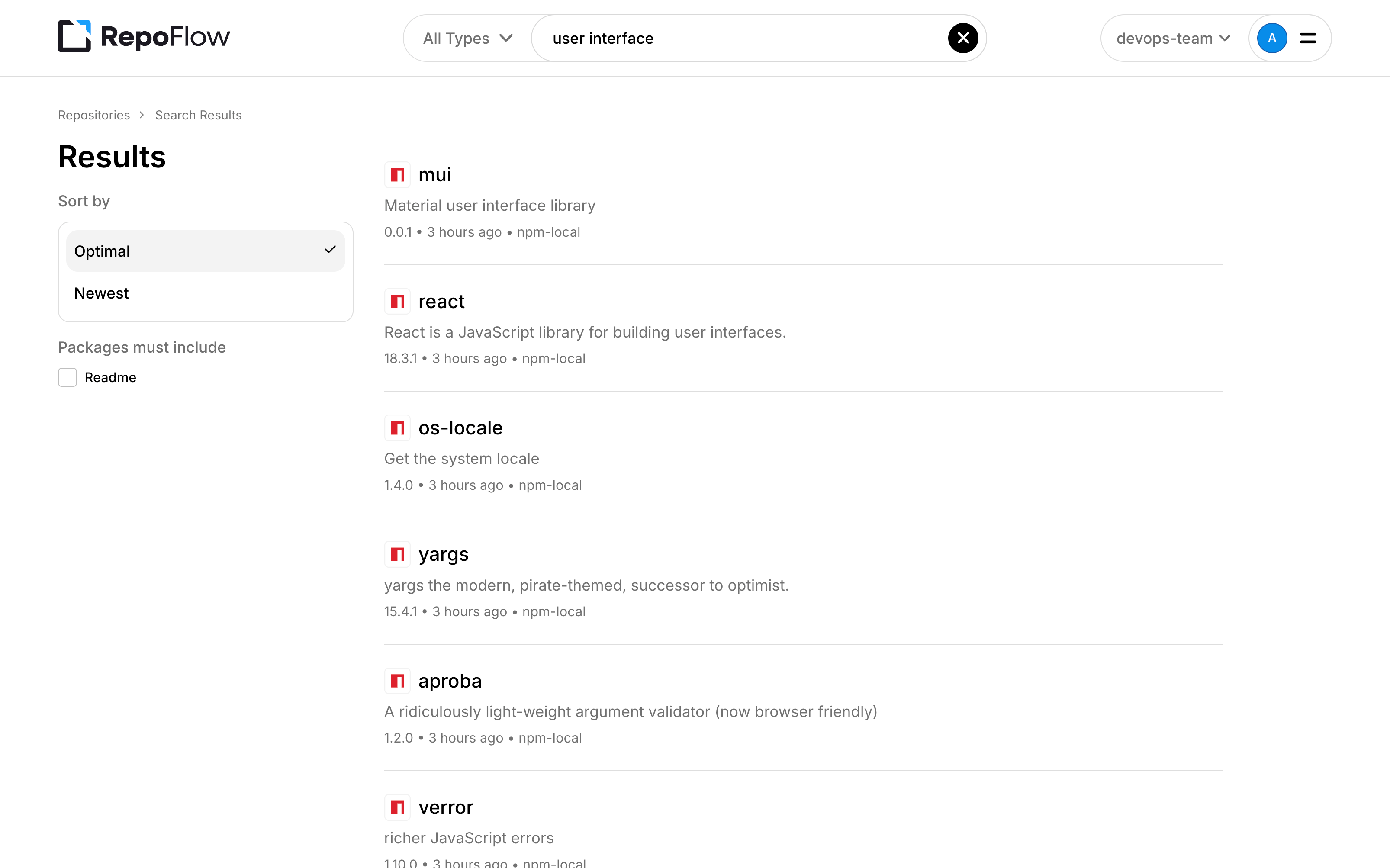Screen dimensions: 1390x868
Task: Open the yargs package
Action: point(443,555)
